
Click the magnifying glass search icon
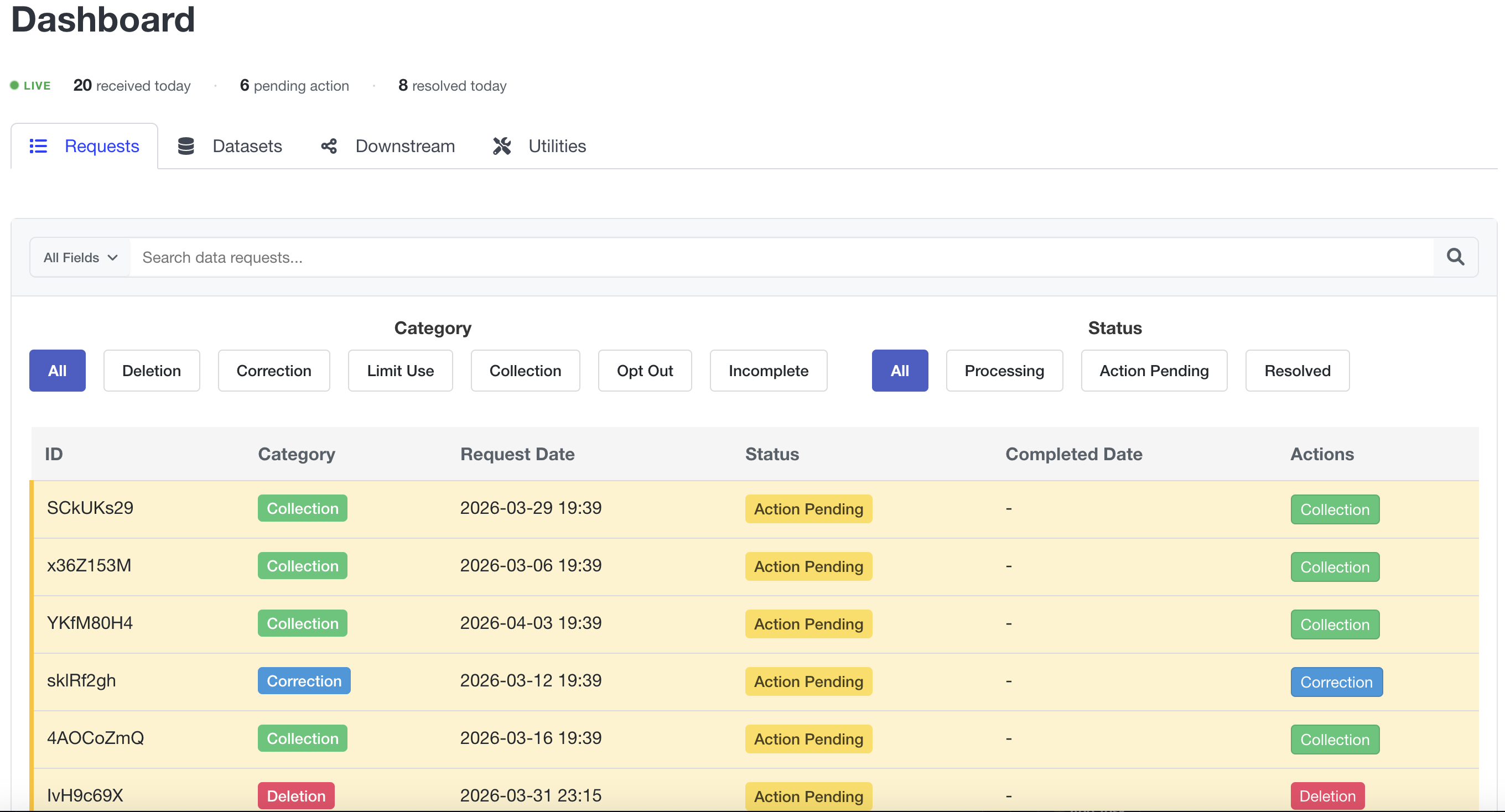click(x=1455, y=257)
